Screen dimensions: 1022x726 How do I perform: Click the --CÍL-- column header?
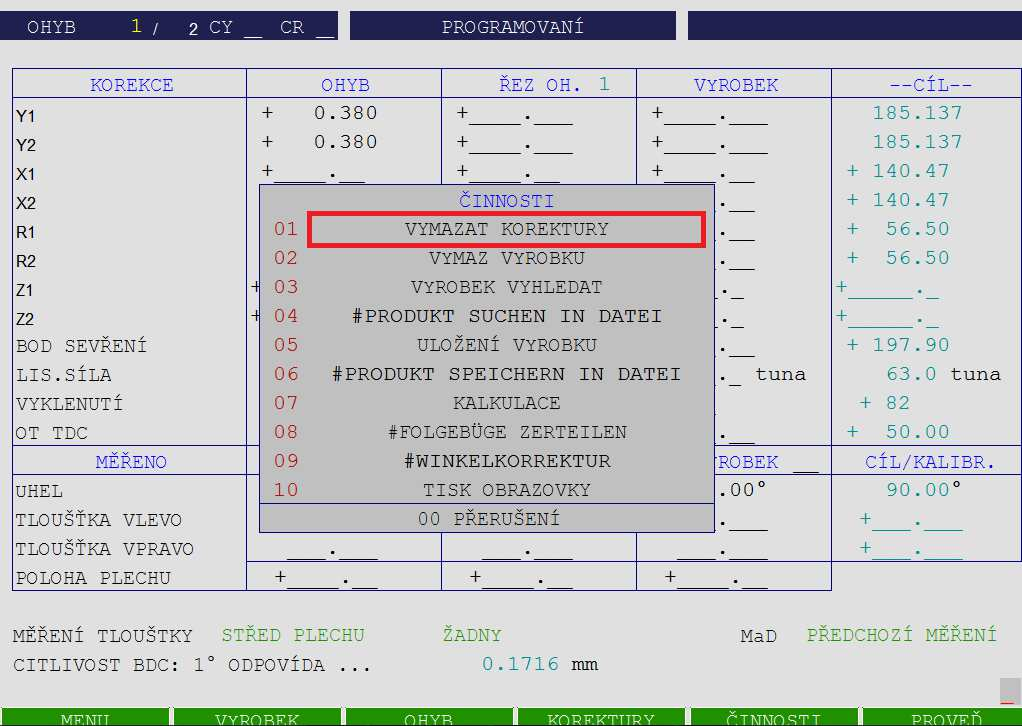pos(931,85)
